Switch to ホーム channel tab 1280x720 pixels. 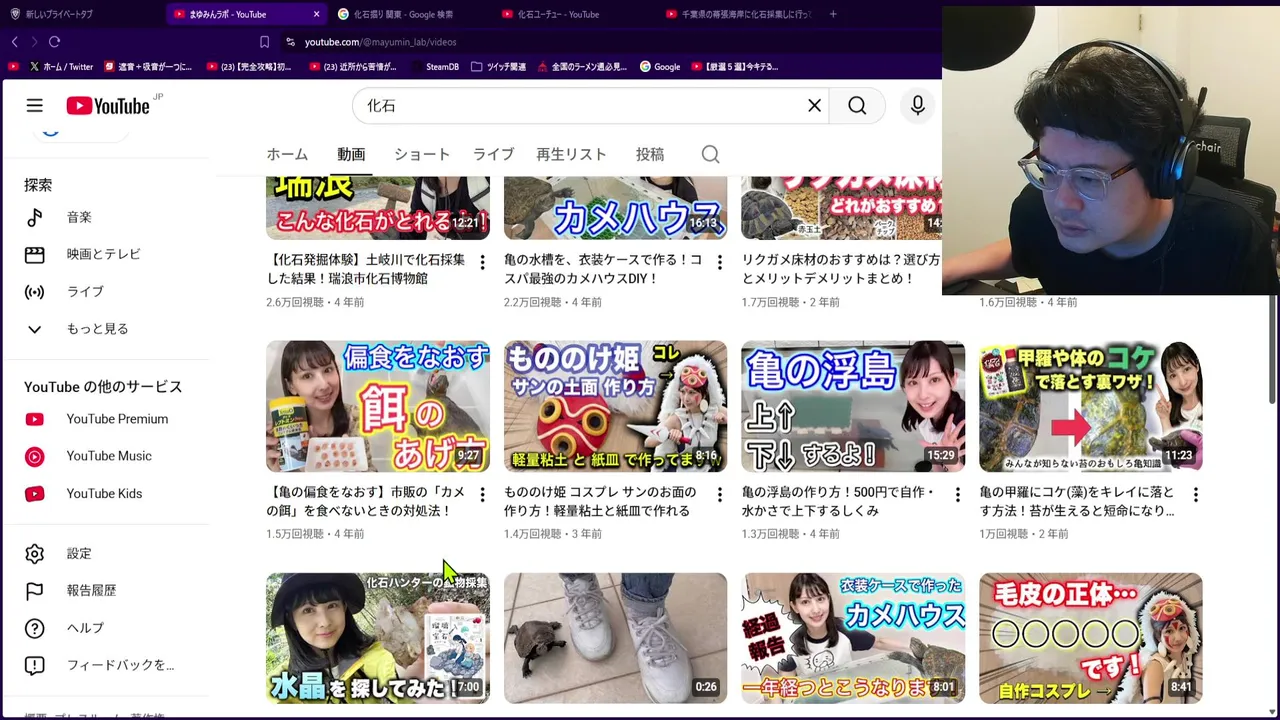(x=287, y=155)
